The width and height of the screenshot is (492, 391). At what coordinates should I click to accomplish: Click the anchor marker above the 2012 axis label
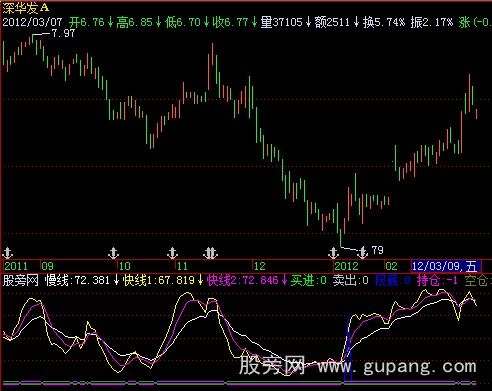[333, 253]
